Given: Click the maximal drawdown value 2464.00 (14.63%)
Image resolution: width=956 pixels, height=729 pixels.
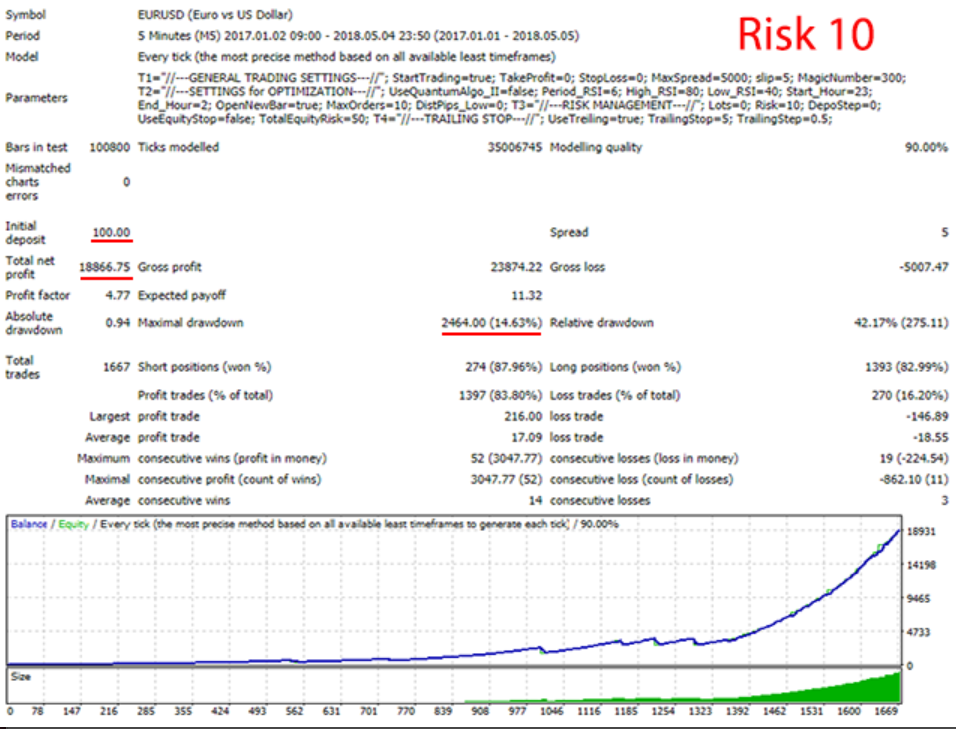Looking at the screenshot, I should coord(492,323).
